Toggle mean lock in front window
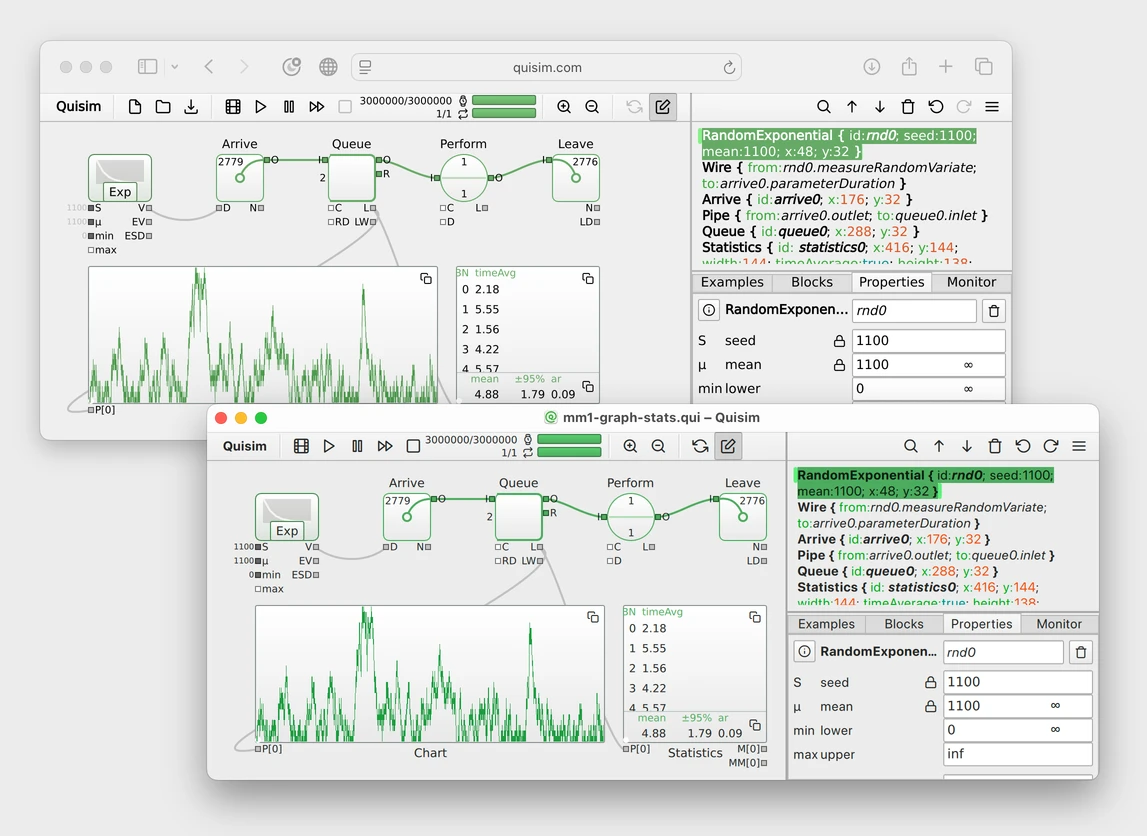Screen dimensions: 1147x836 [930, 707]
